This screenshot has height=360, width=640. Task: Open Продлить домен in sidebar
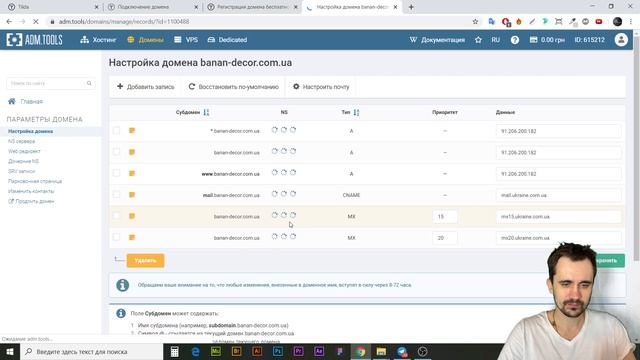[31, 201]
